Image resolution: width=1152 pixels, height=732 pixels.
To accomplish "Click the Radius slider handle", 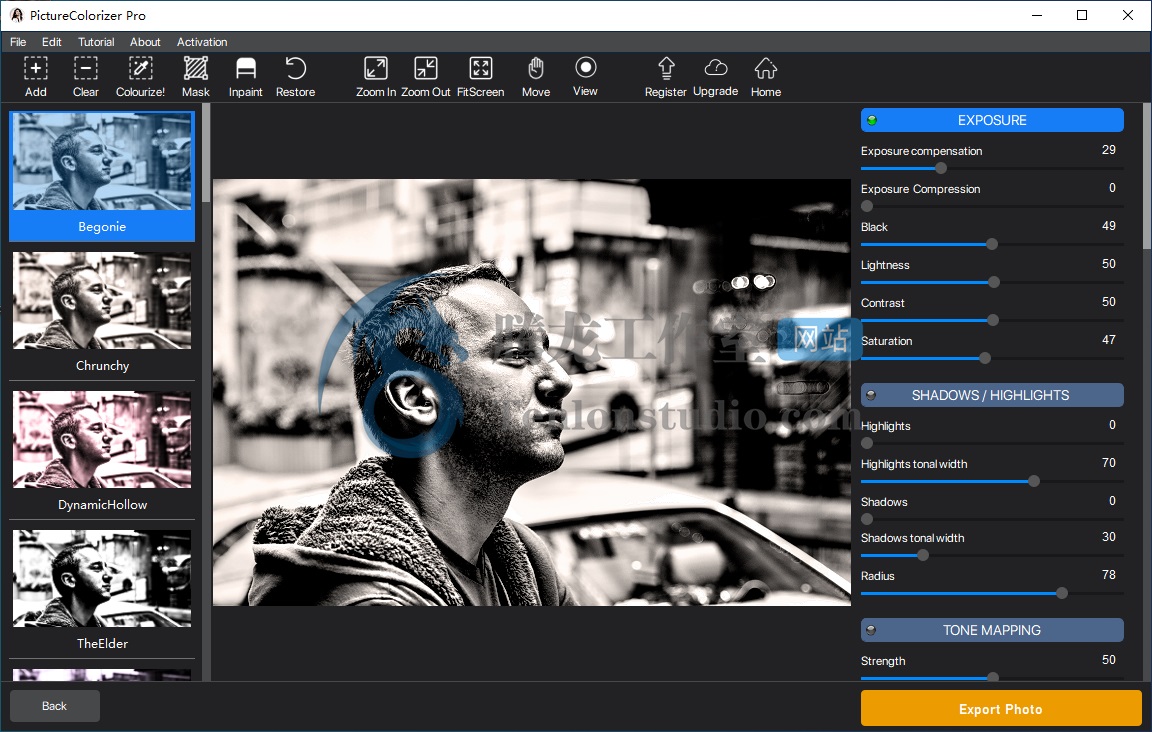I will [x=1062, y=593].
